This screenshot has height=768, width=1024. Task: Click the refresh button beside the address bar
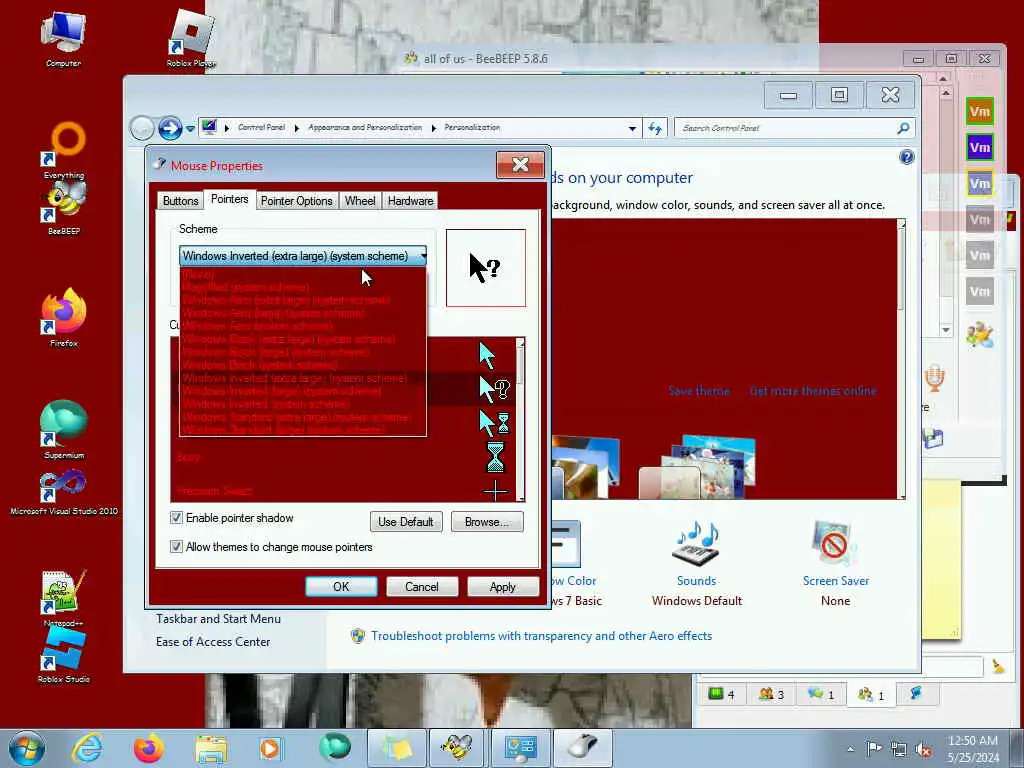(655, 128)
